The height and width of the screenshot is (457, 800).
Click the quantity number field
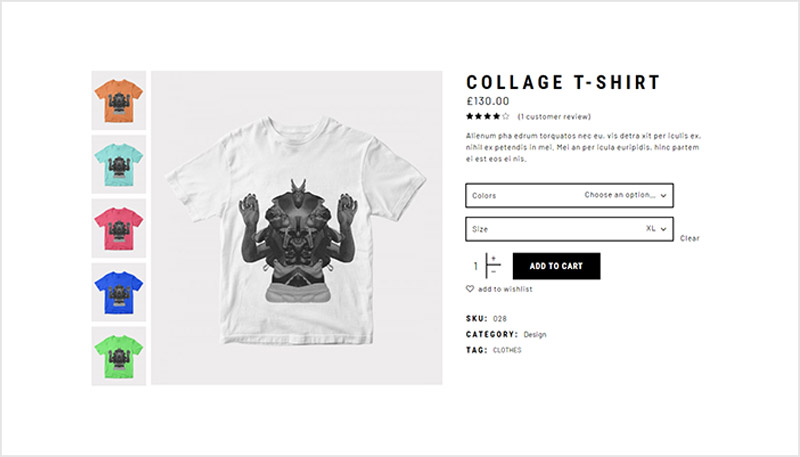pos(476,266)
